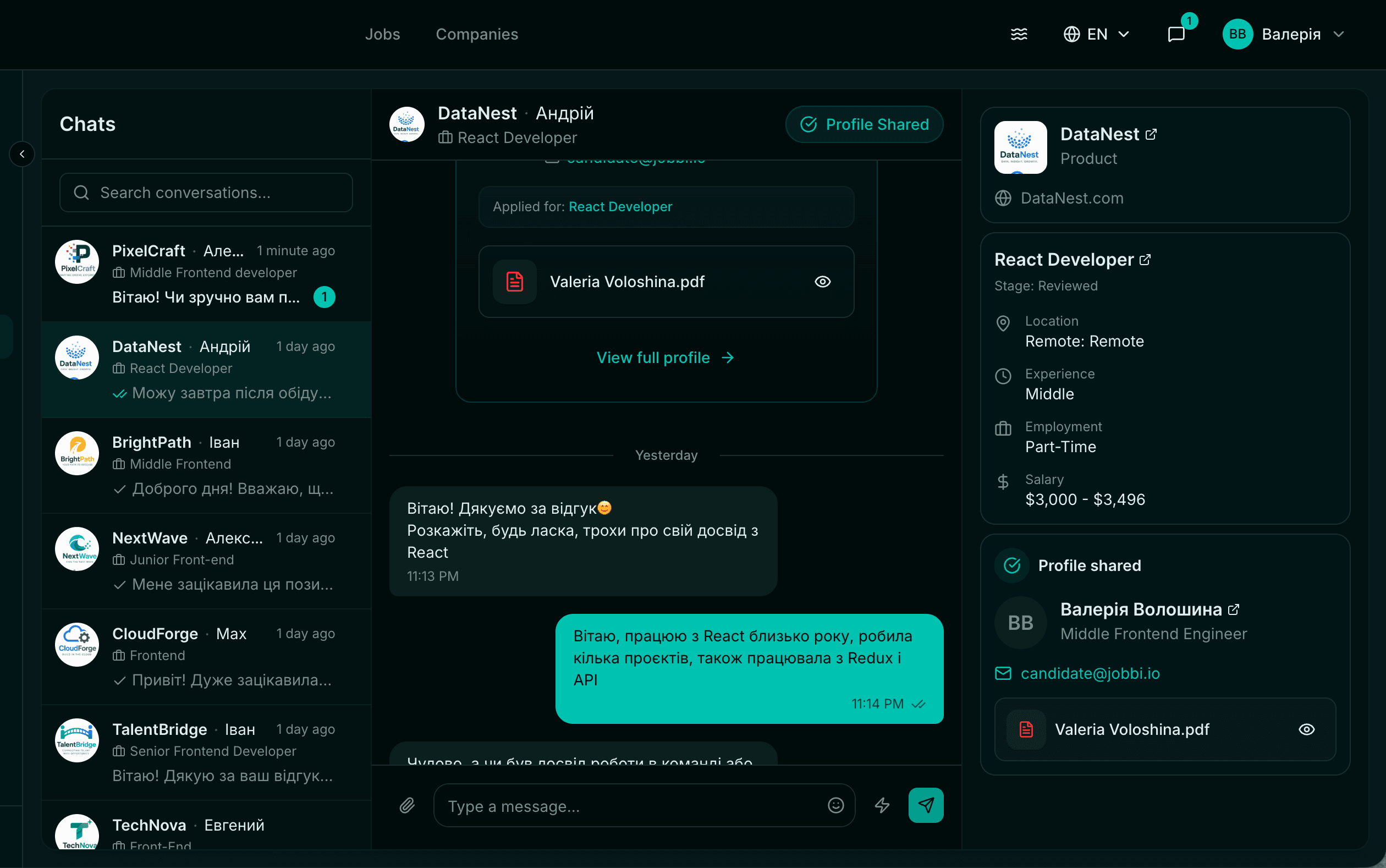Click the globe language icon
This screenshot has height=868, width=1386.
(1071, 35)
